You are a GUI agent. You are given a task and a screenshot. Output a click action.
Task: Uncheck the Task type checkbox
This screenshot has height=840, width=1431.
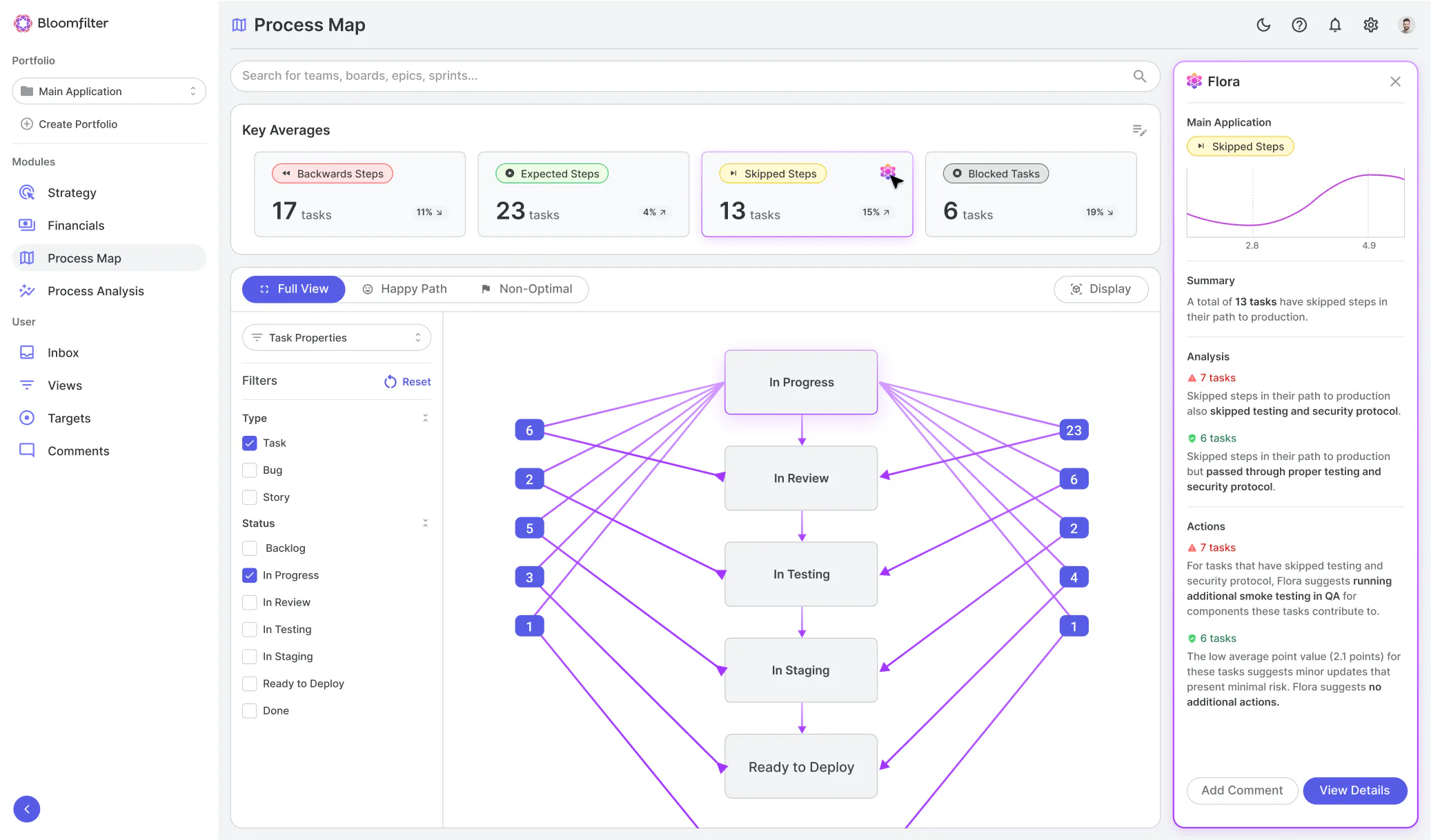pos(250,443)
